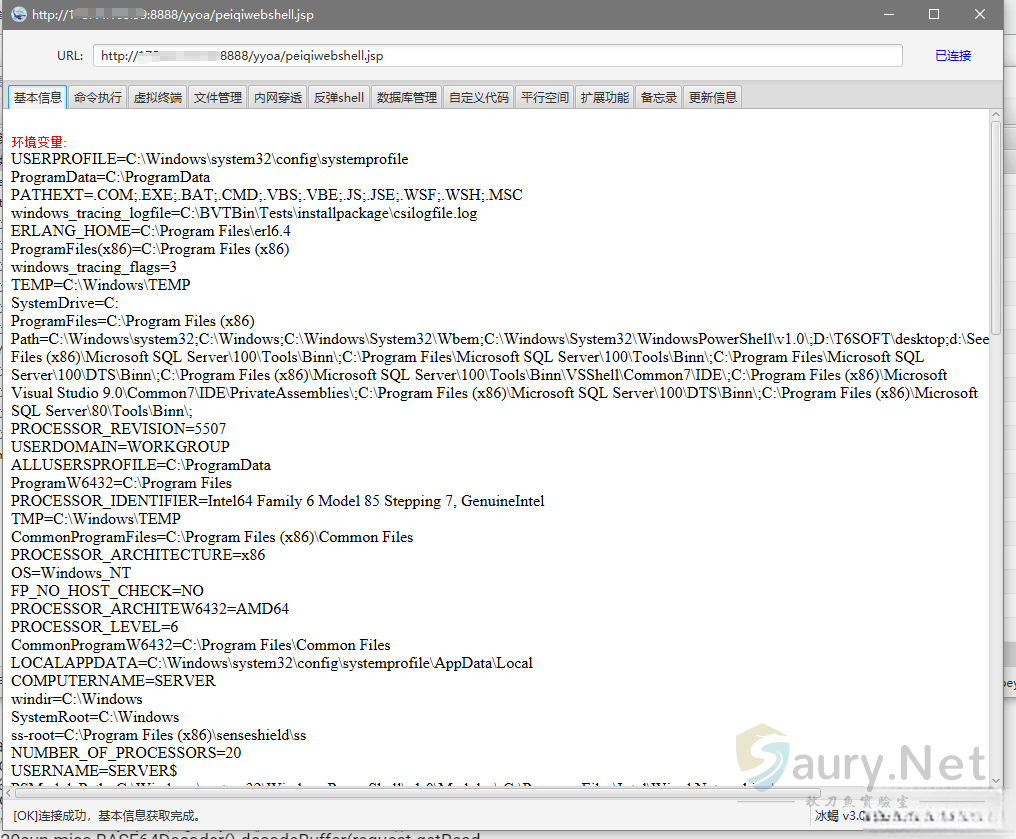Click the blue 已连接 status link
The height and width of the screenshot is (839, 1016).
click(953, 56)
